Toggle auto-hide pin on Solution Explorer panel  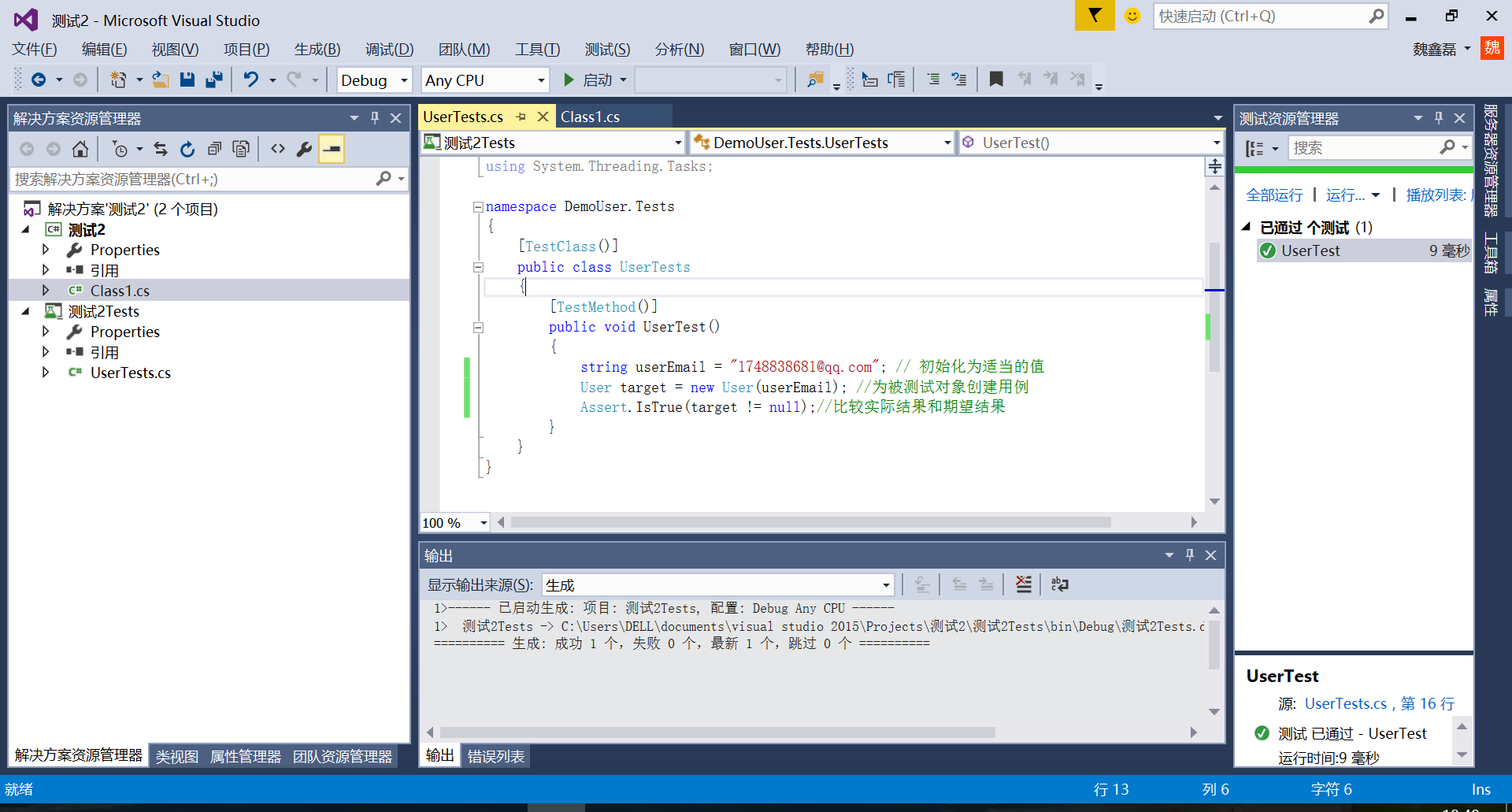click(x=375, y=118)
